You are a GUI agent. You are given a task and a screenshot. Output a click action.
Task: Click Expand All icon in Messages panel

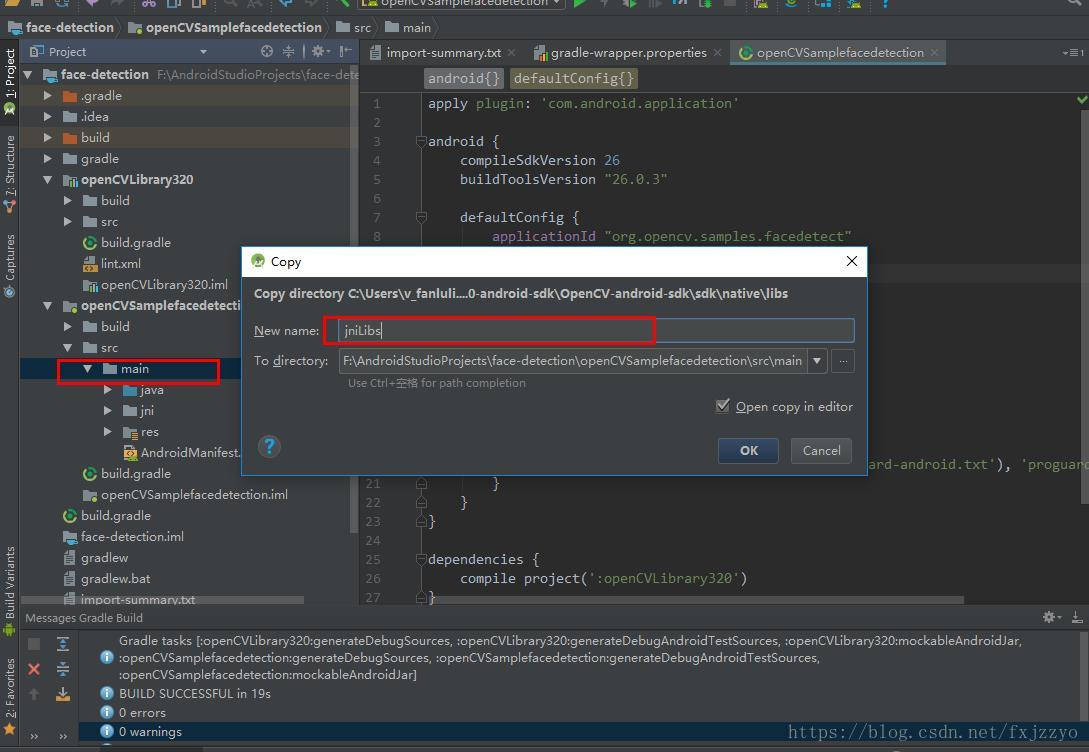coord(63,644)
